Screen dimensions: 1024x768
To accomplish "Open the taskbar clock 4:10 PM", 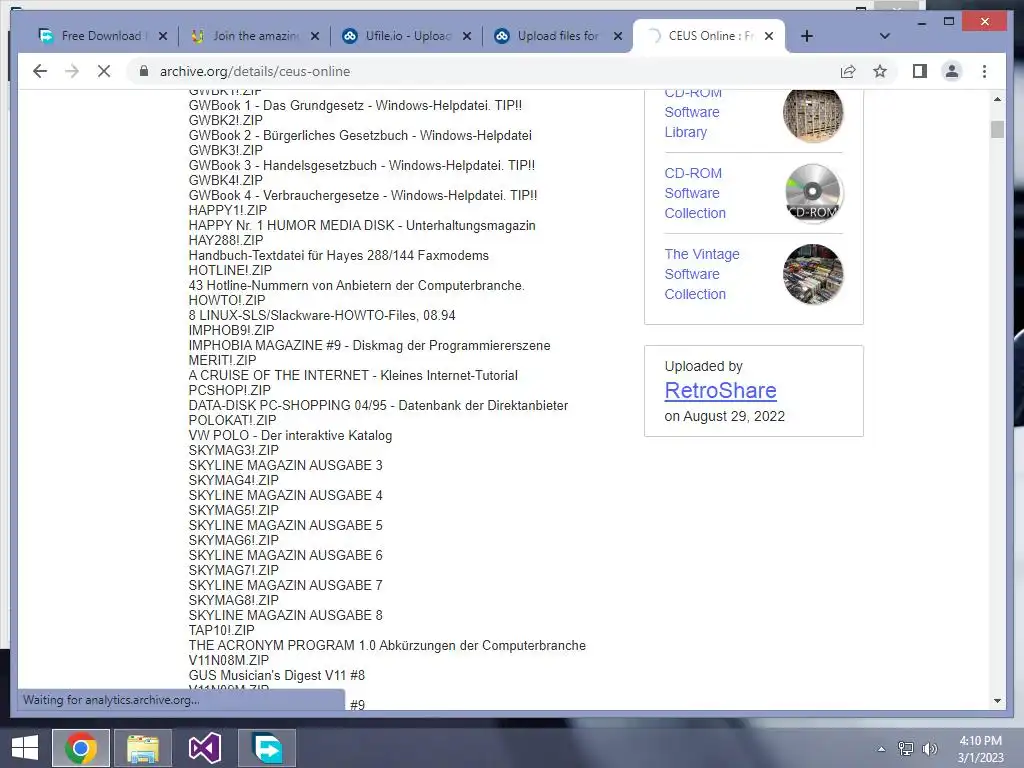I will tap(980, 749).
